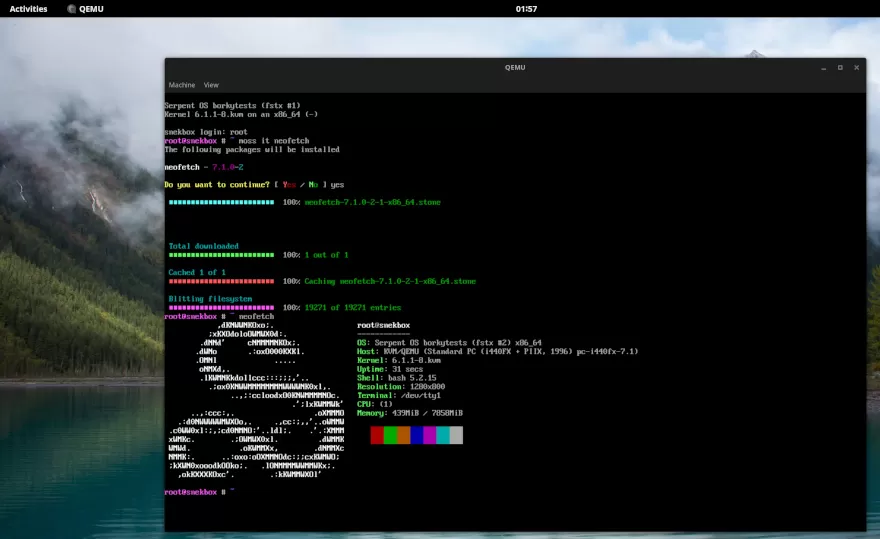Click the 'Shell: bash 5.2.15' line
The height and width of the screenshot is (539, 880).
click(x=397, y=378)
